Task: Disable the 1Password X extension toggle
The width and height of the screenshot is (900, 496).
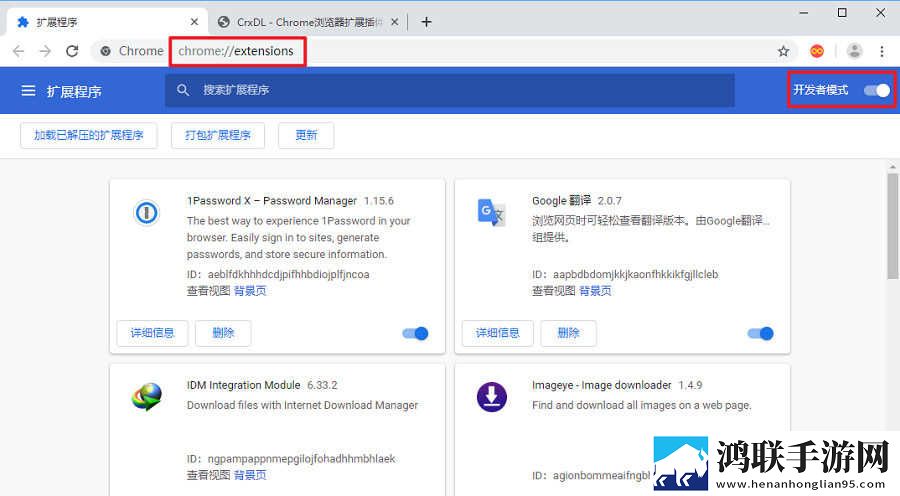Action: [x=416, y=334]
